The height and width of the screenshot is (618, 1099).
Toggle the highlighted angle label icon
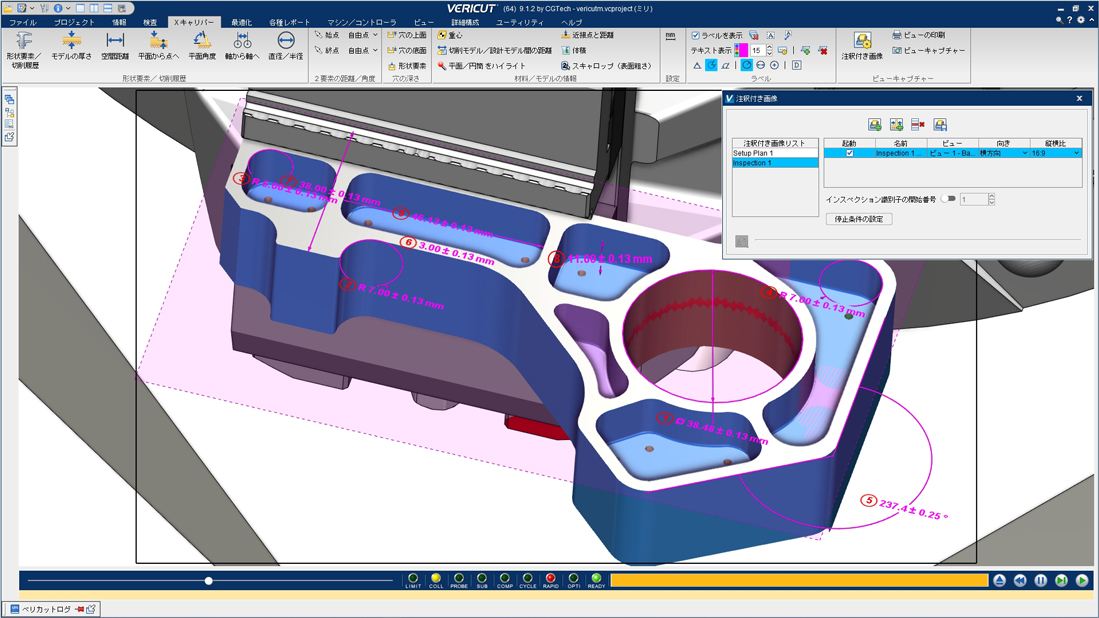tap(711, 65)
